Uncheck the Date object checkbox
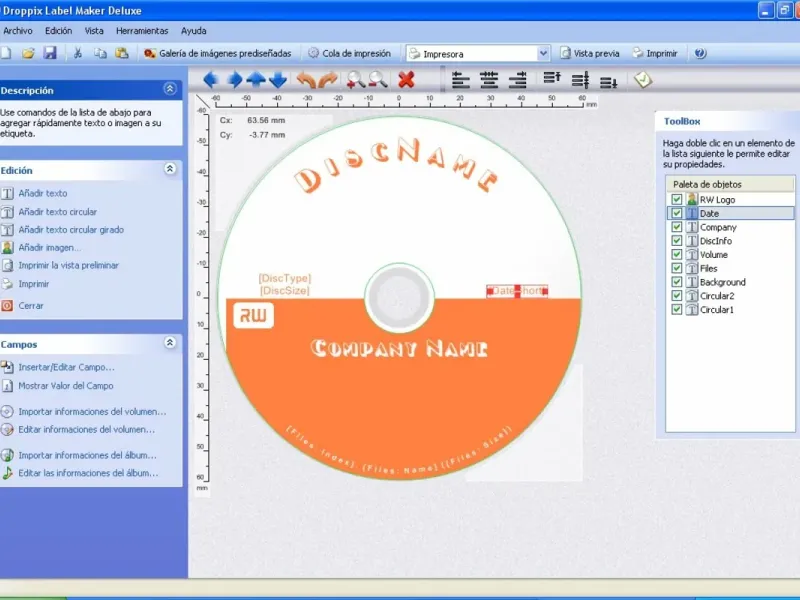The image size is (800, 600). click(x=677, y=213)
